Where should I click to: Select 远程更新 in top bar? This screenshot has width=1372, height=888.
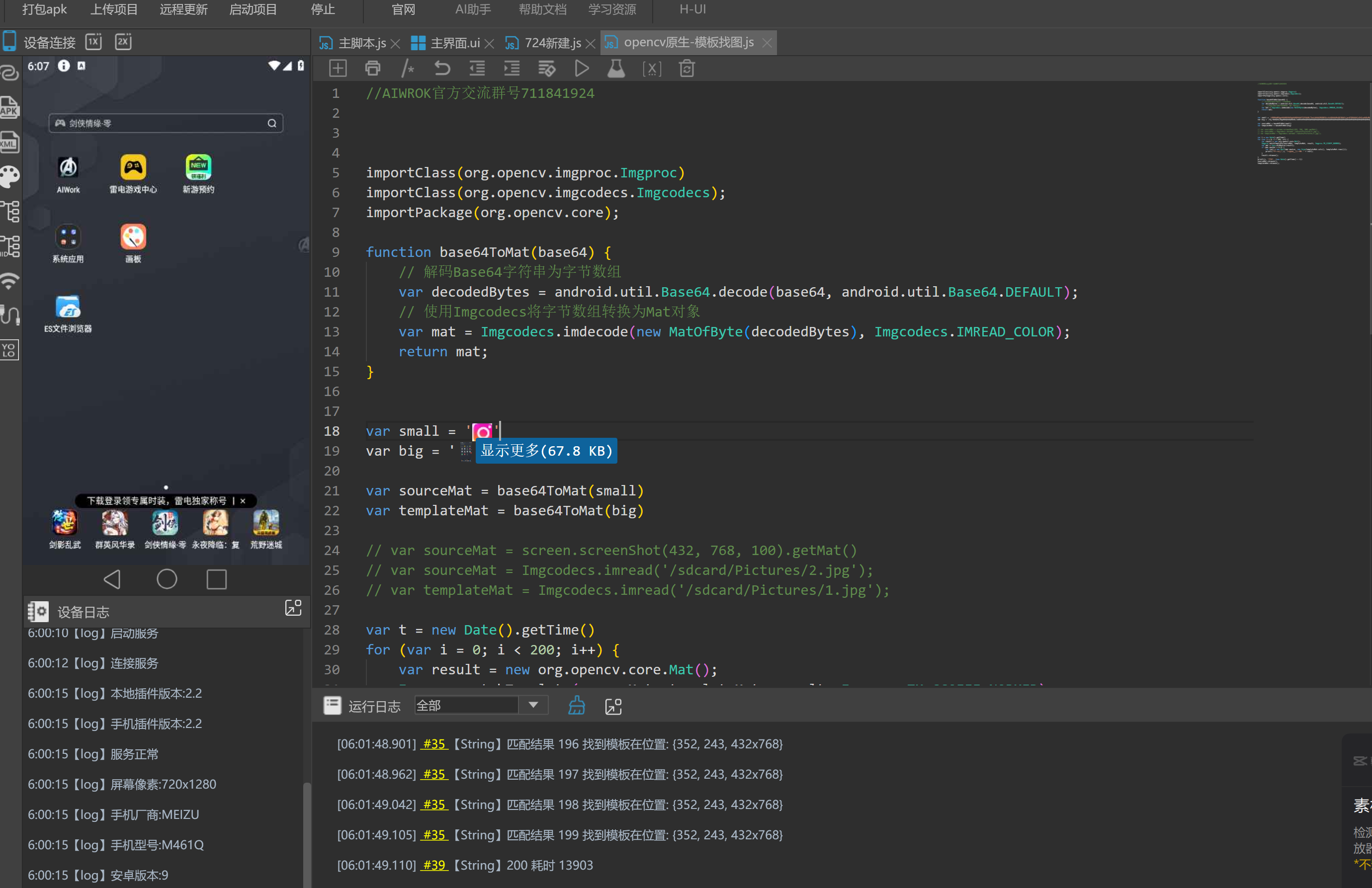183,9
